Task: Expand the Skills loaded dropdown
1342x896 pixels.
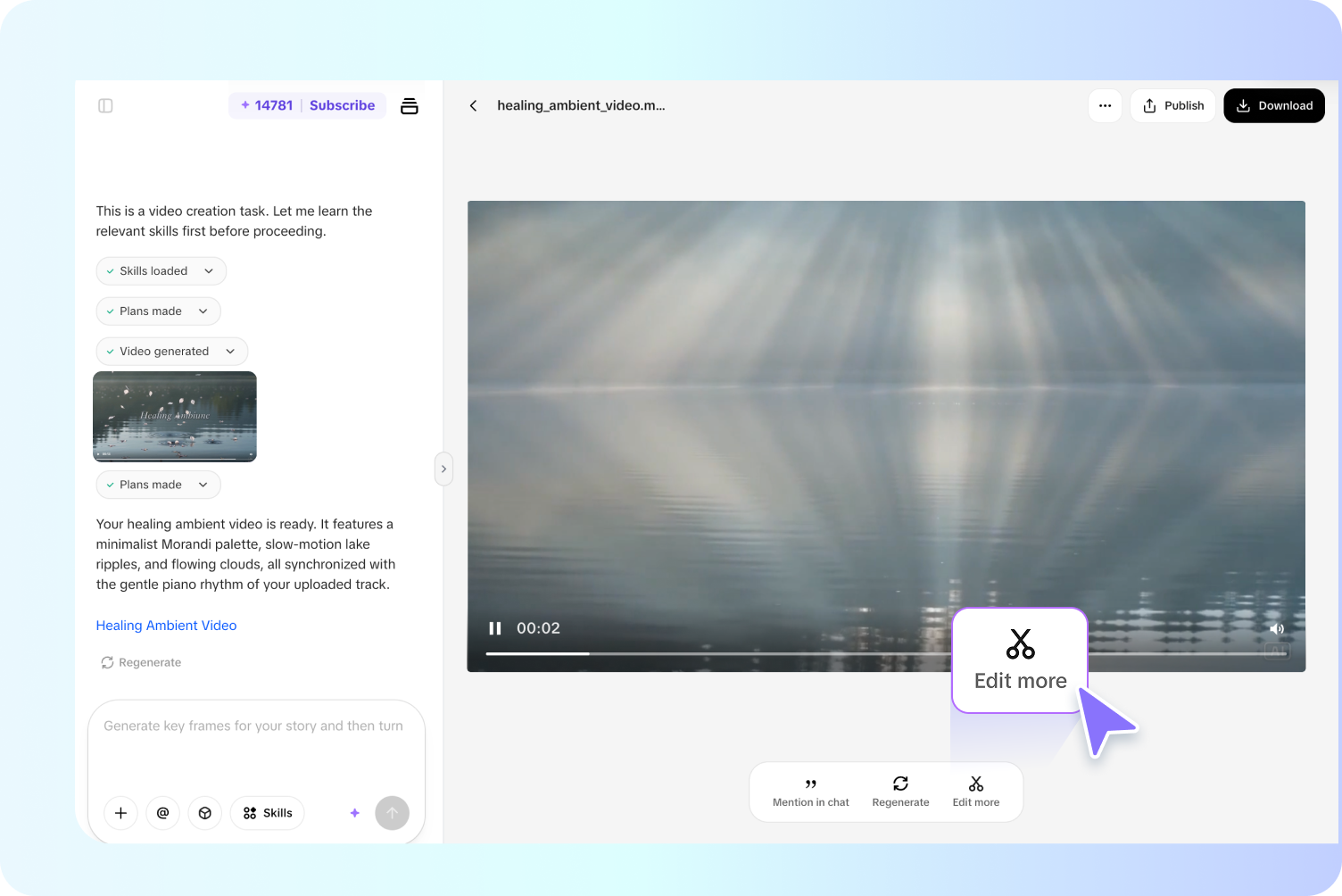Action: coord(161,271)
